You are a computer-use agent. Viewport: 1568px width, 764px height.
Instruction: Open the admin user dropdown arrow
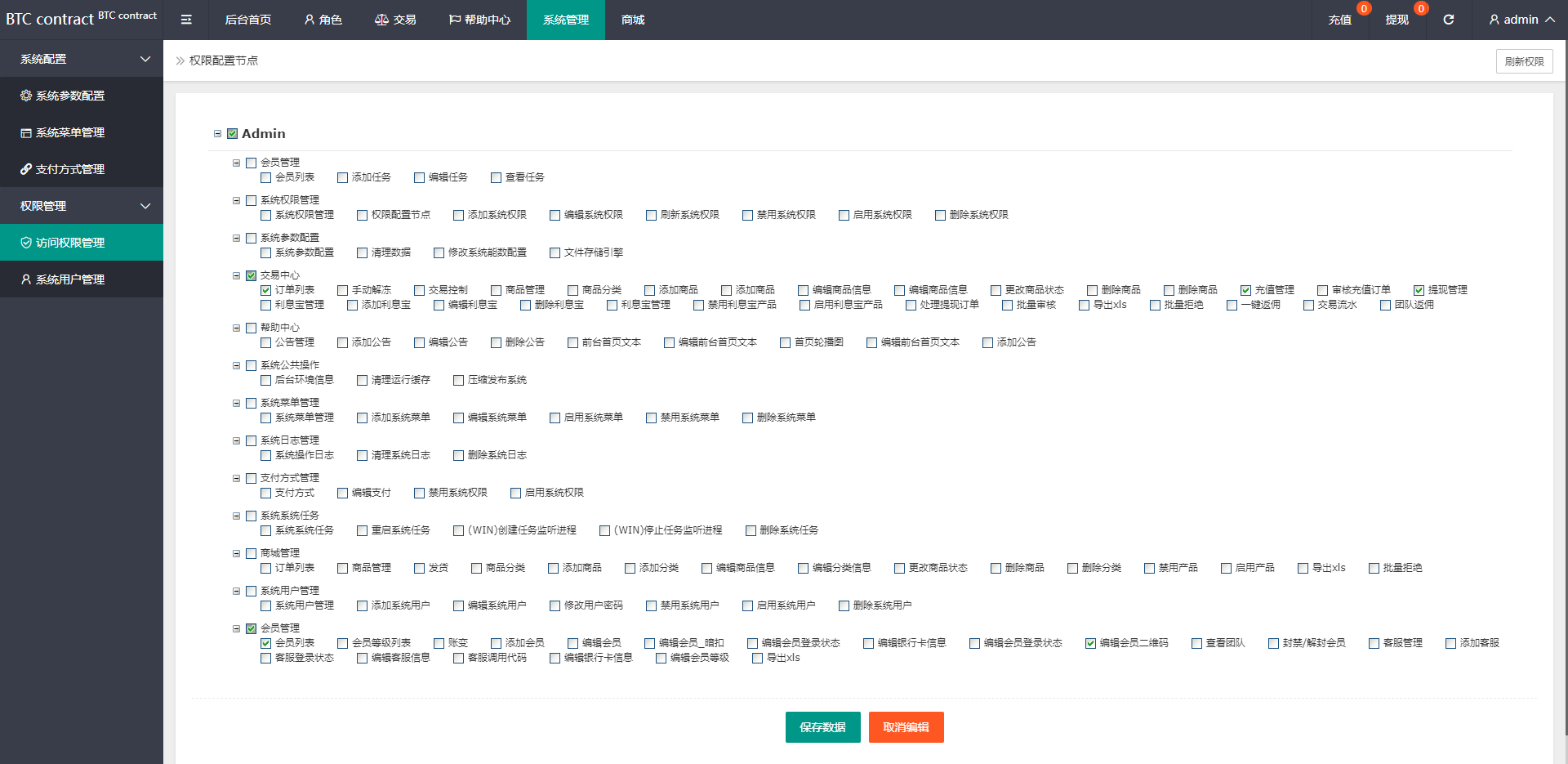pos(1550,20)
